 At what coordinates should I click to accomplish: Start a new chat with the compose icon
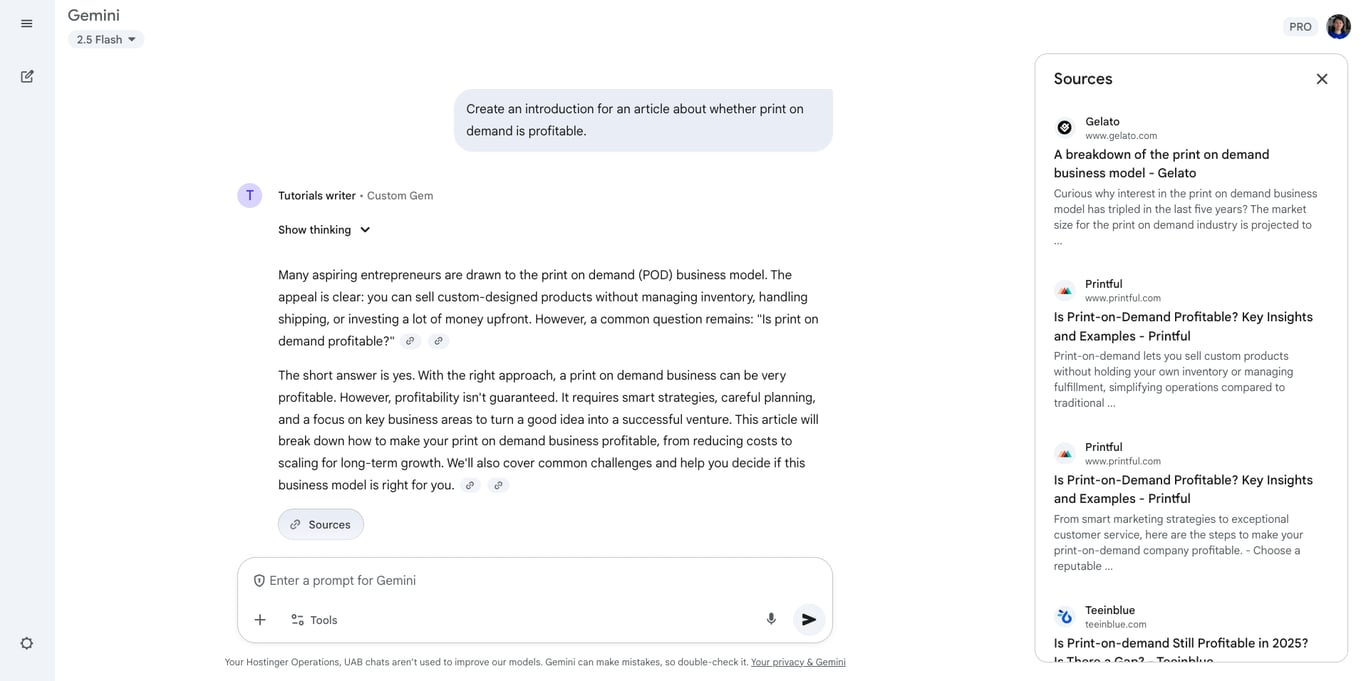click(x=26, y=75)
